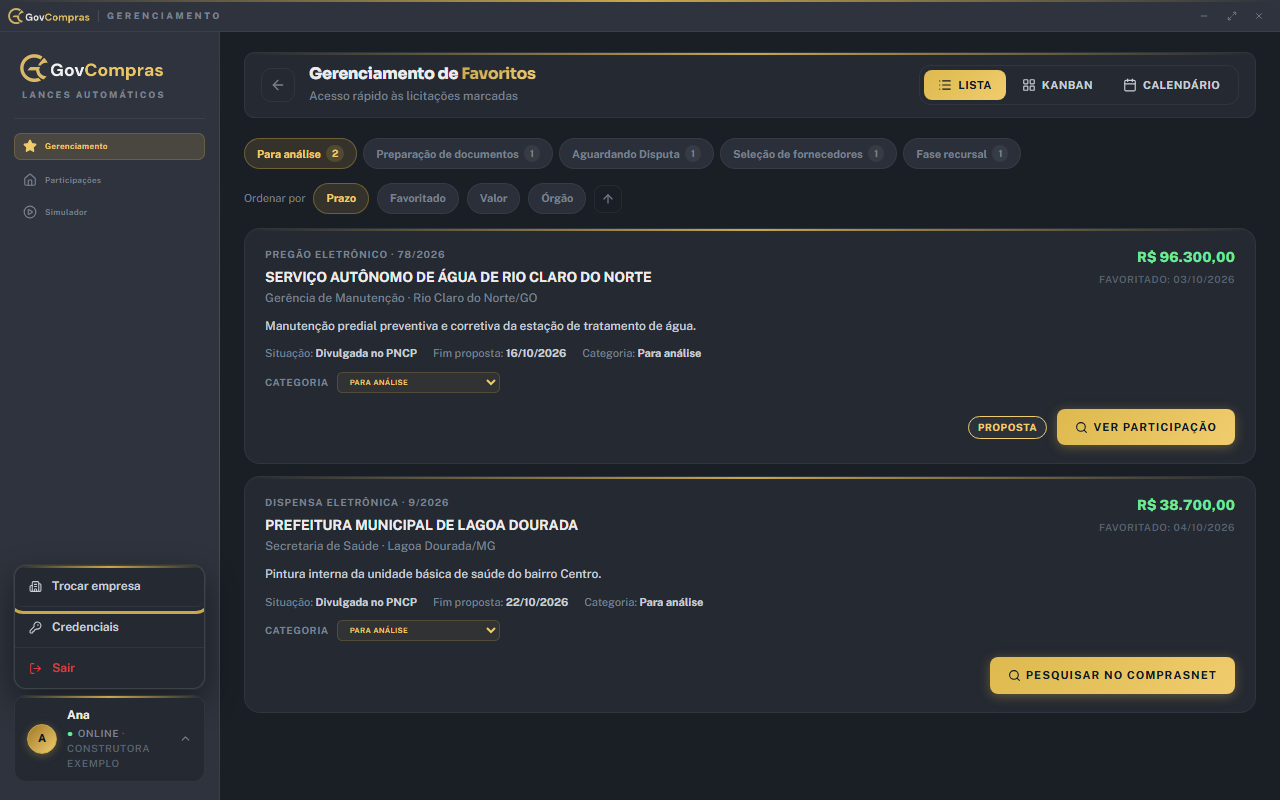Click the back arrow button in the header
This screenshot has width=1280, height=800.
[x=278, y=85]
